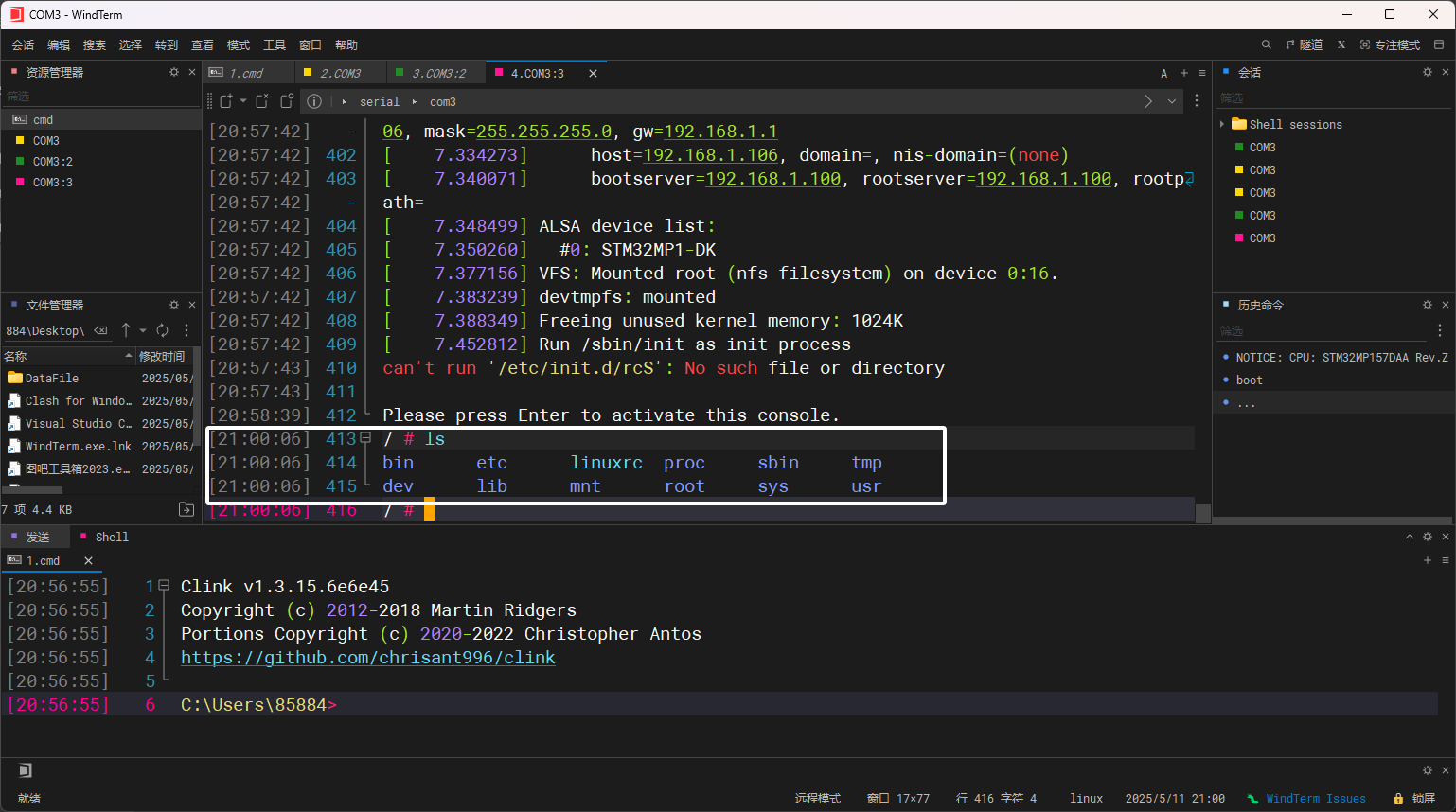Click the 会话 panel filter field

[1333, 97]
